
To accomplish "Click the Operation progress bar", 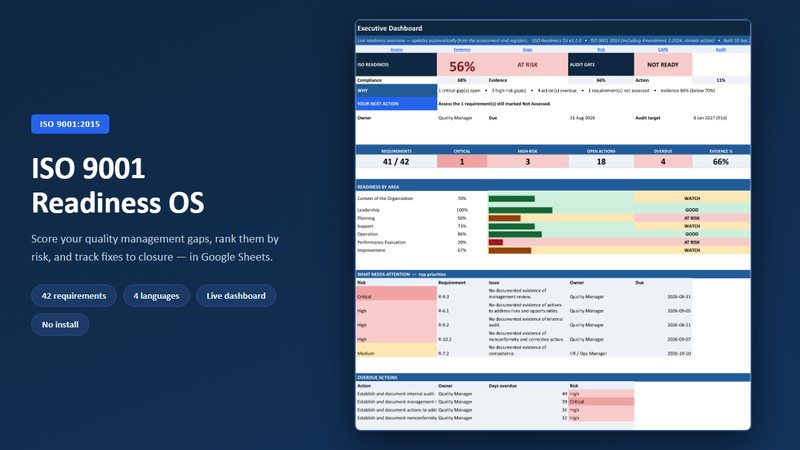I will click(x=515, y=234).
